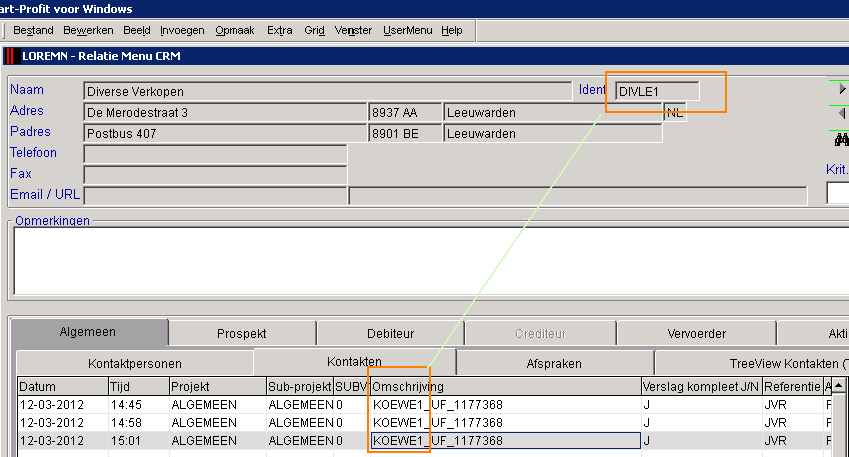Click the Referentie column header

793,387
